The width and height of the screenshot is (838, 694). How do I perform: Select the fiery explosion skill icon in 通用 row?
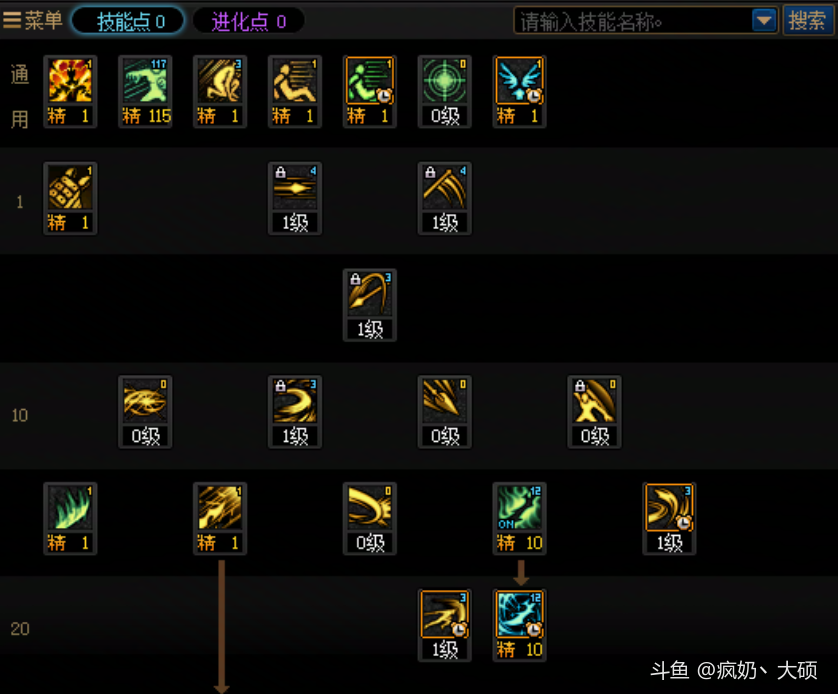pos(70,91)
